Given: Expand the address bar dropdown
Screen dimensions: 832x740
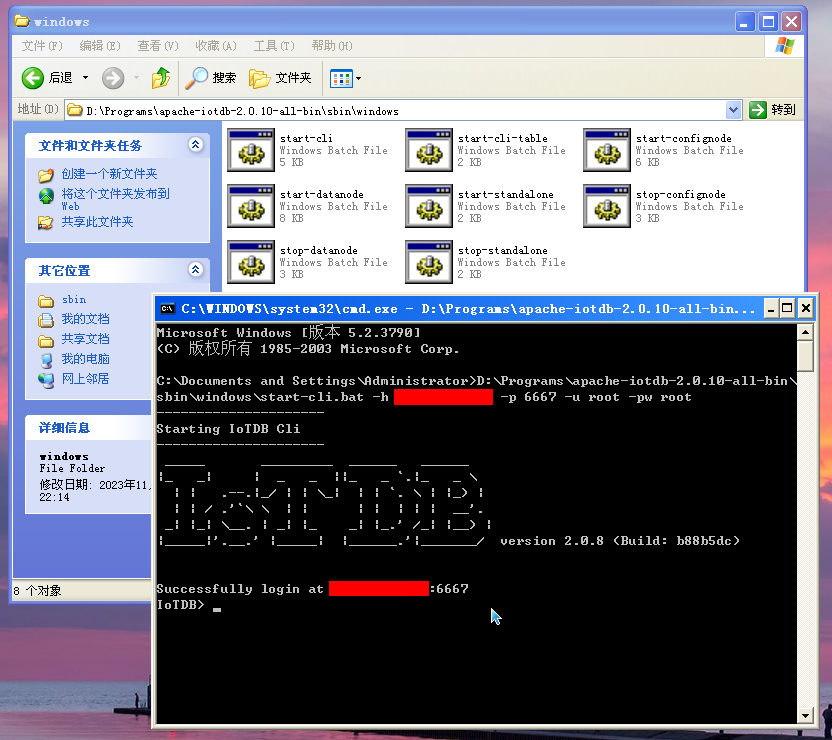Looking at the screenshot, I should (x=733, y=110).
